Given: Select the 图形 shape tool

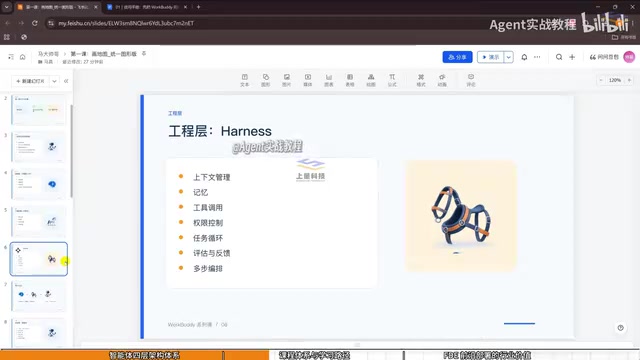Looking at the screenshot, I should pos(266,80).
